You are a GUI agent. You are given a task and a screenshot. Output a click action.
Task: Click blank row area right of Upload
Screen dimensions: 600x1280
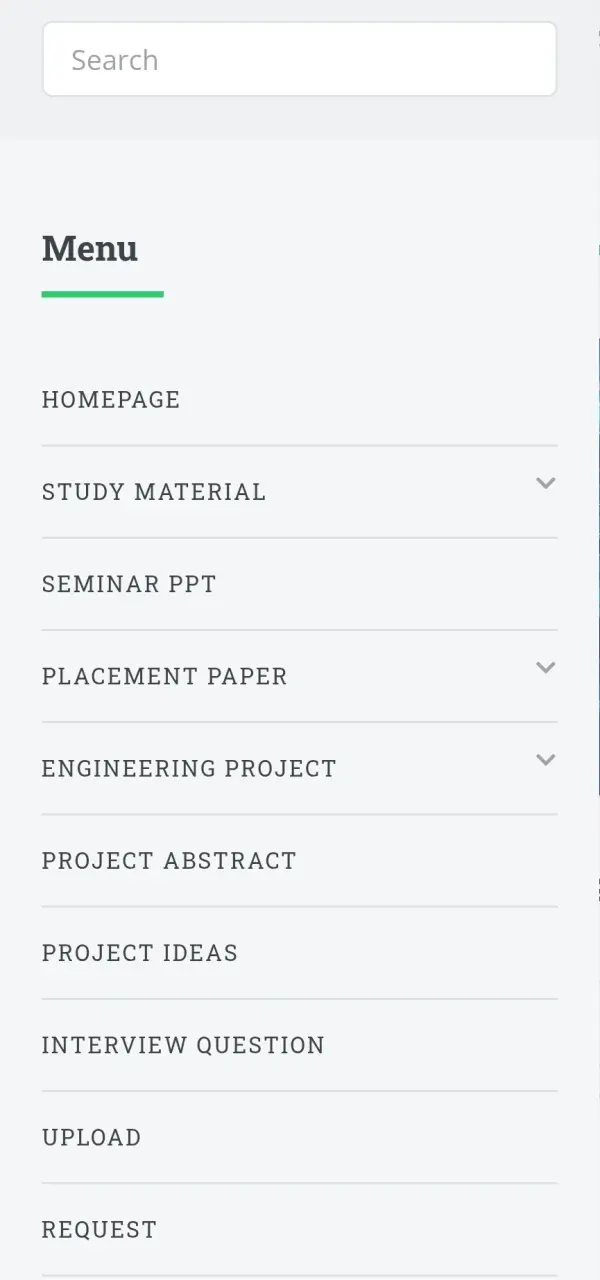click(350, 1137)
